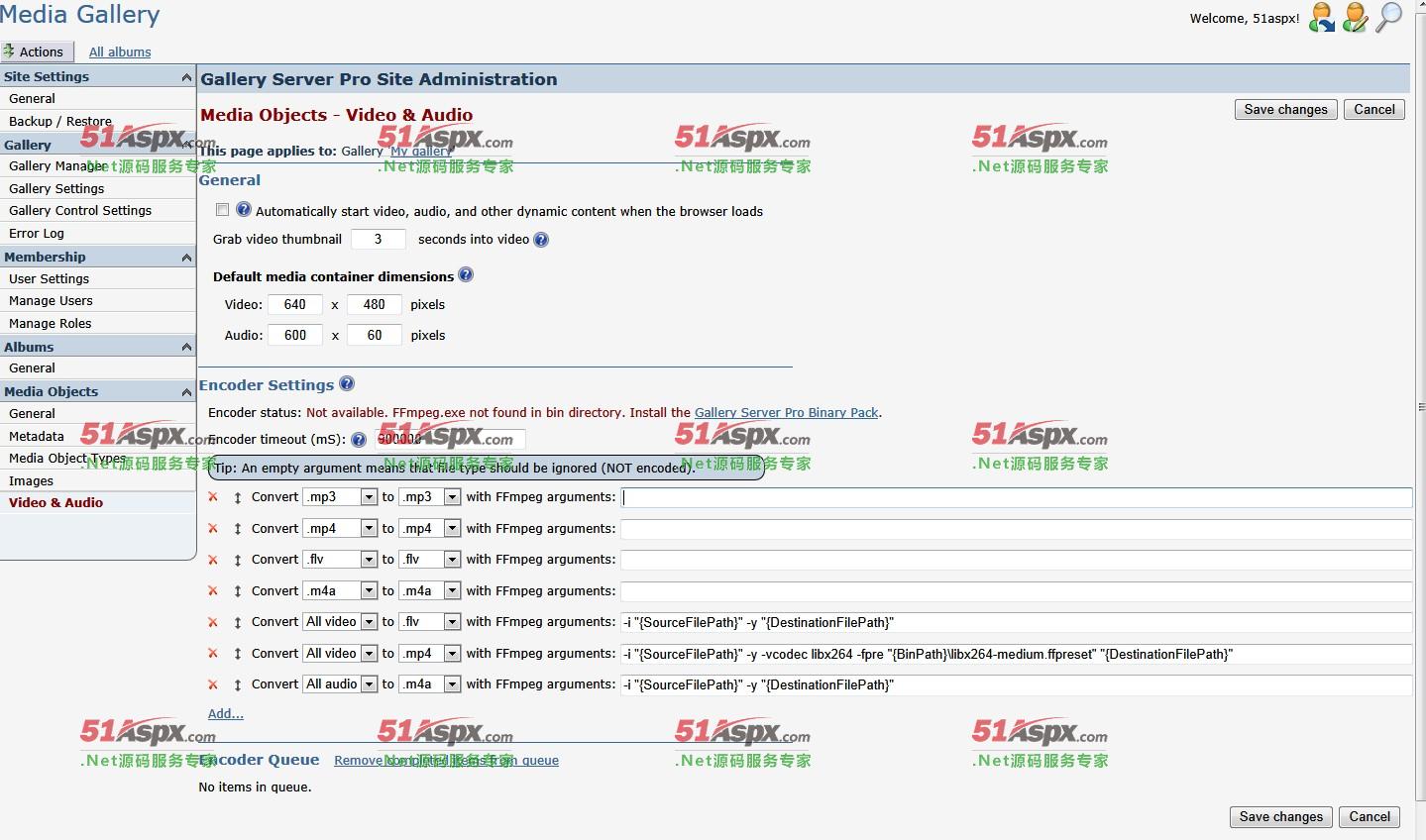Click the bottom Save changes button
Screen dimensions: 1426x840
pyautogui.click(x=1281, y=816)
